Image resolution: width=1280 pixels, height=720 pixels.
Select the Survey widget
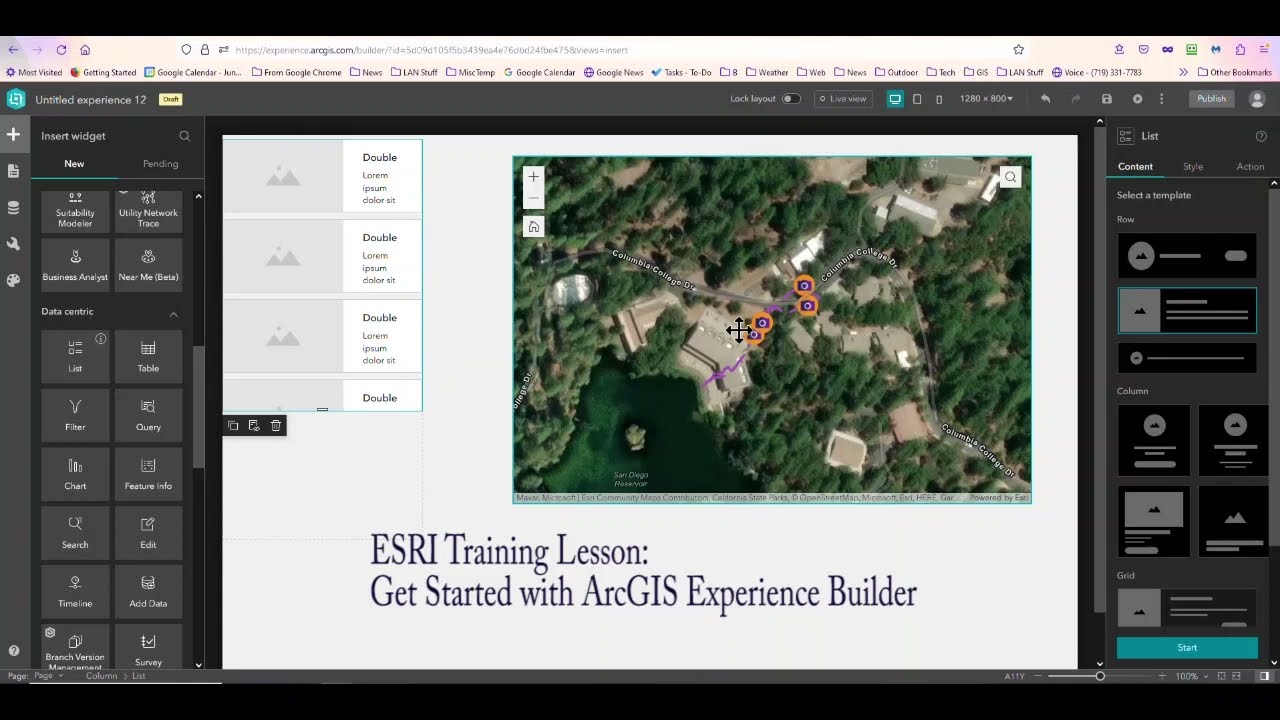click(x=148, y=647)
